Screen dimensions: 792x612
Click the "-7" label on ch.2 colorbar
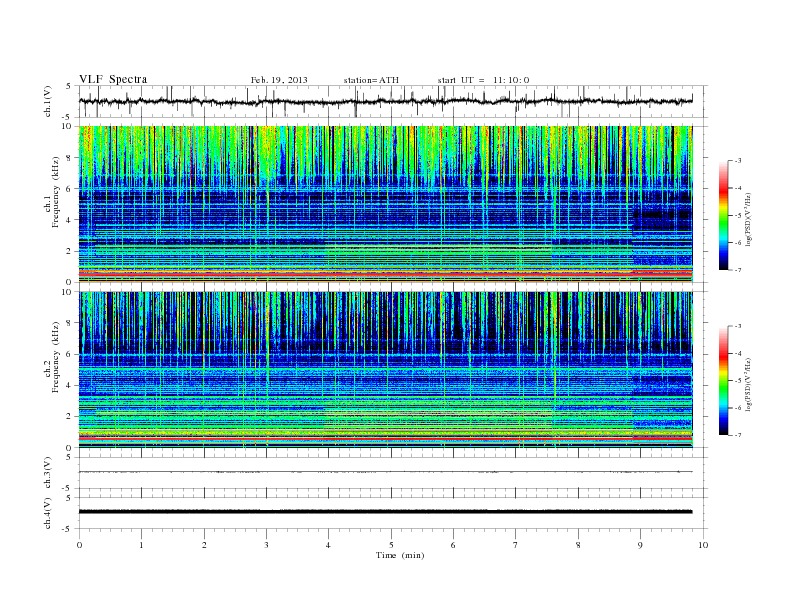coord(737,435)
